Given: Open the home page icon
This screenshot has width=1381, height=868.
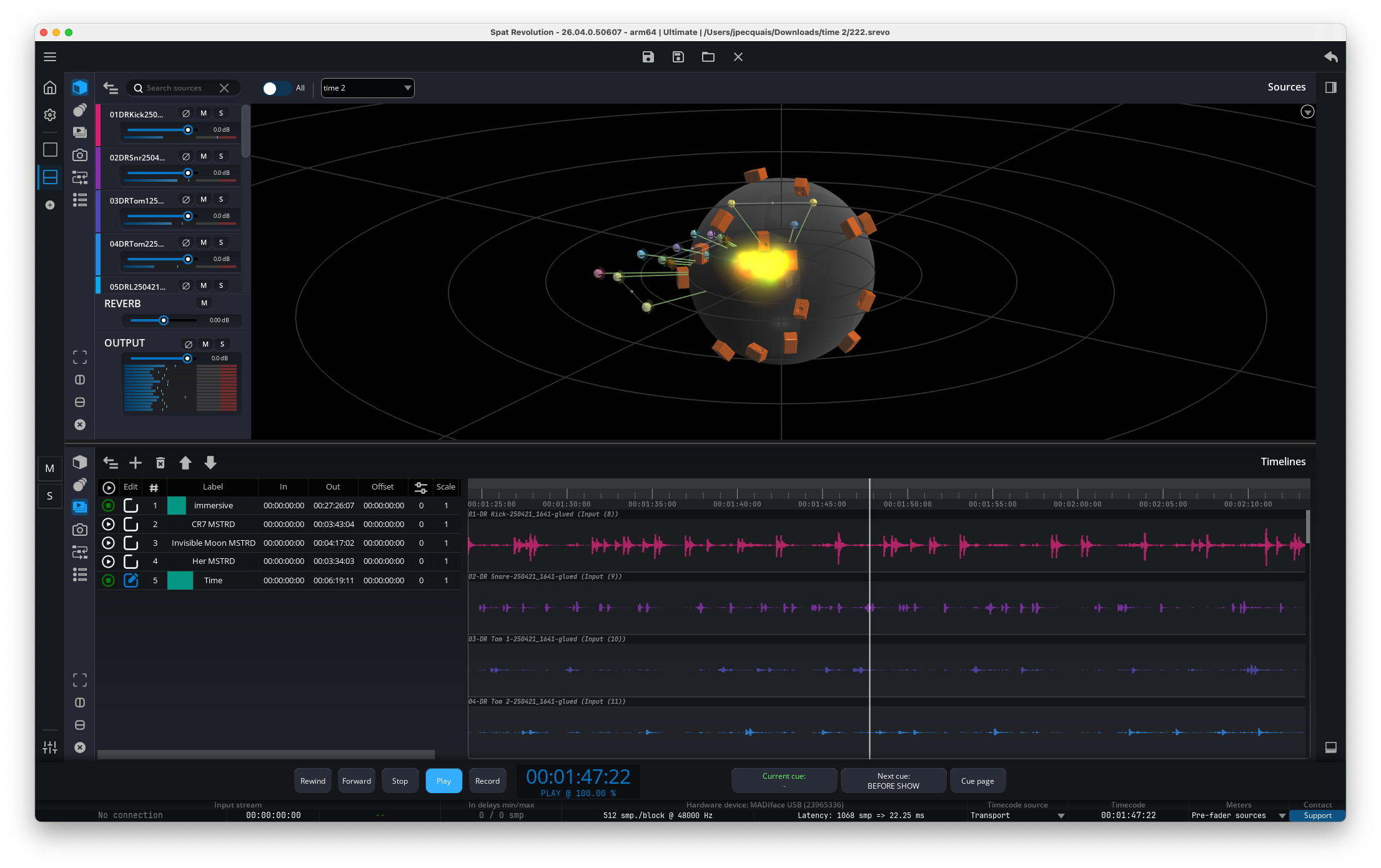Looking at the screenshot, I should (x=50, y=87).
